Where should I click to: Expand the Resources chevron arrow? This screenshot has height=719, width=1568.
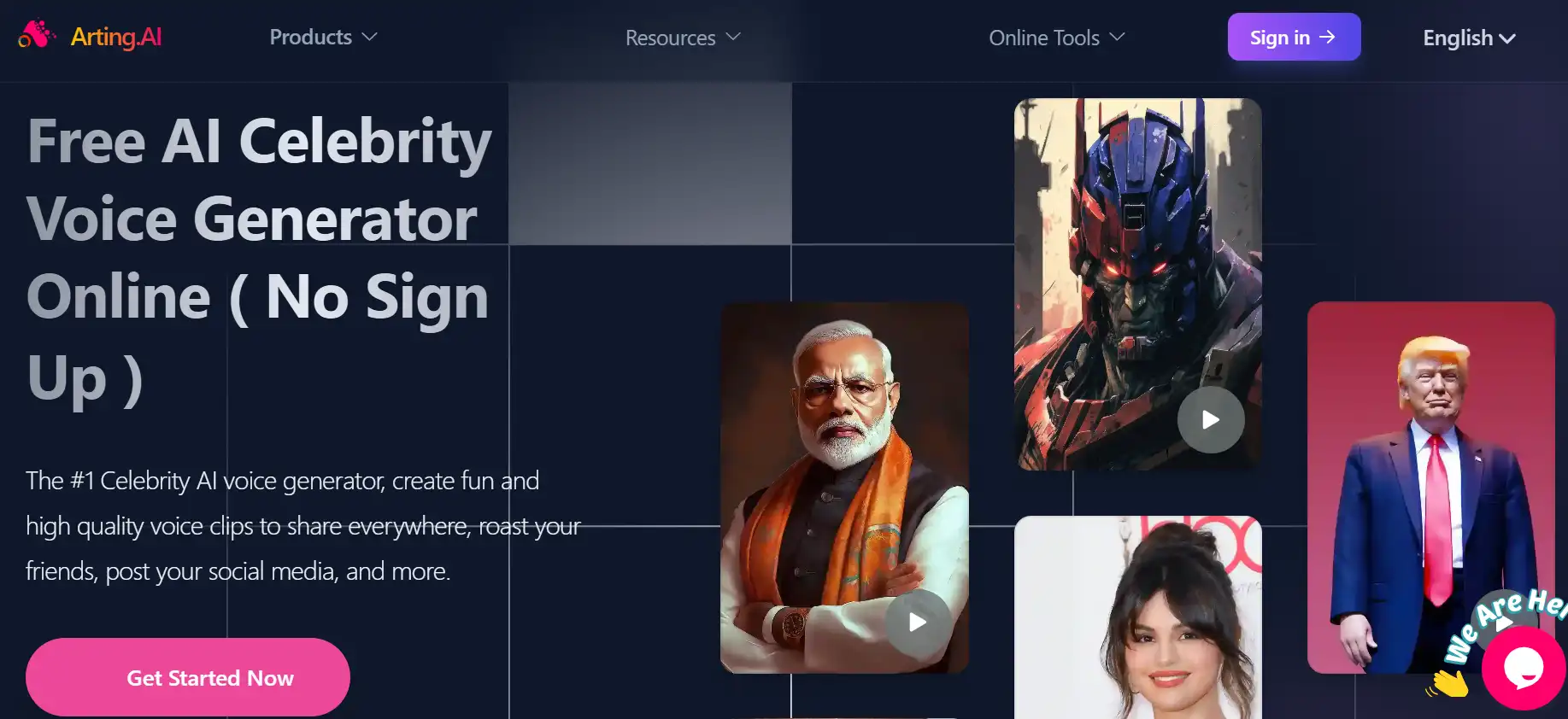tap(733, 38)
